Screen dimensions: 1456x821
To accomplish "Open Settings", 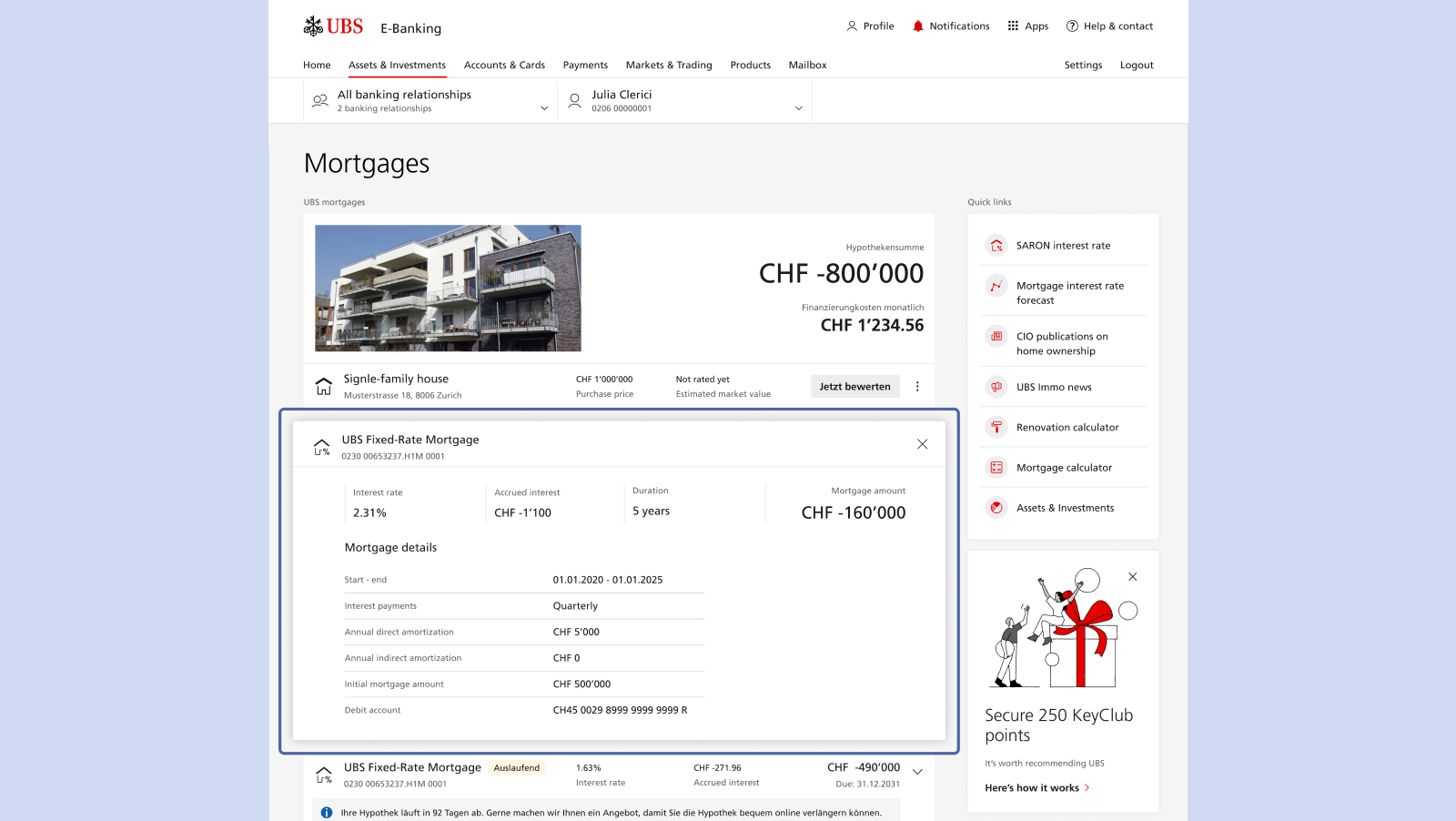I will point(1083,66).
